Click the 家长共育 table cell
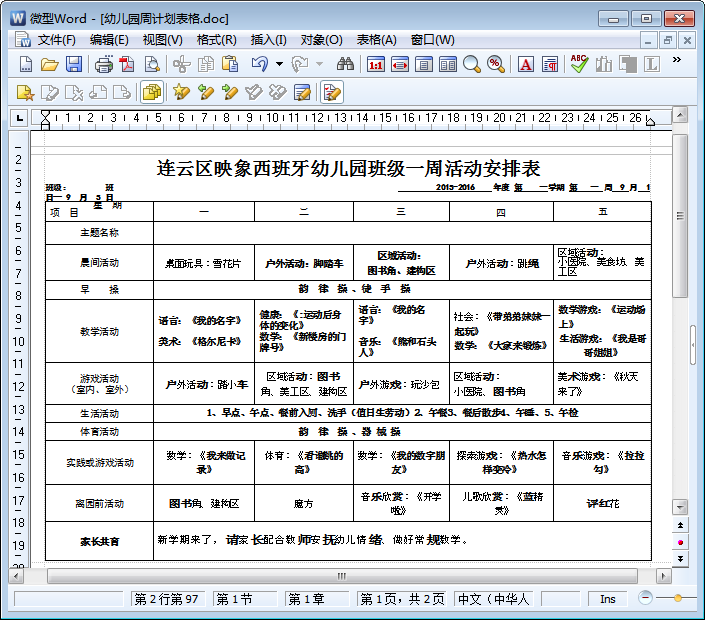This screenshot has width=705, height=620. coord(99,541)
